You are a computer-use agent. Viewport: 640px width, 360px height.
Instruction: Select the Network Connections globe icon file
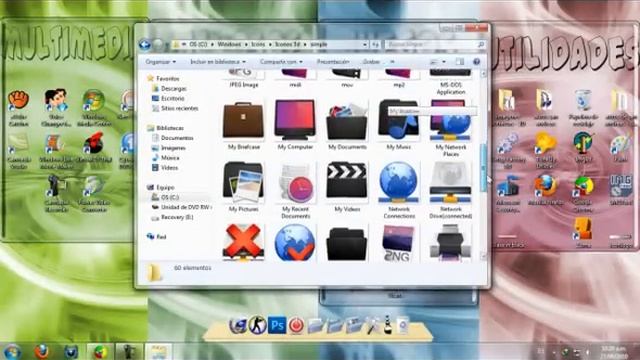[399, 191]
